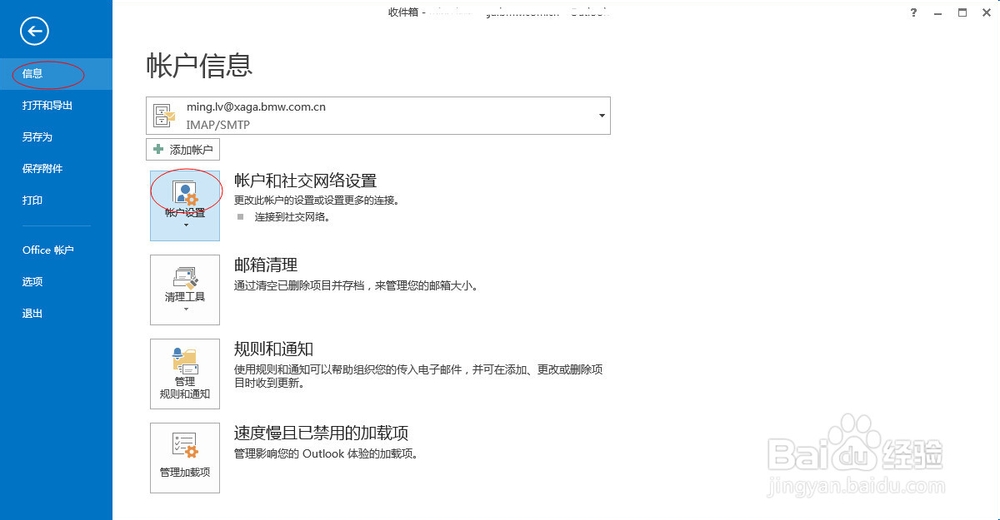This screenshot has width=1000, height=520.
Task: Click the 邮箱清理 heading
Action: (266, 265)
